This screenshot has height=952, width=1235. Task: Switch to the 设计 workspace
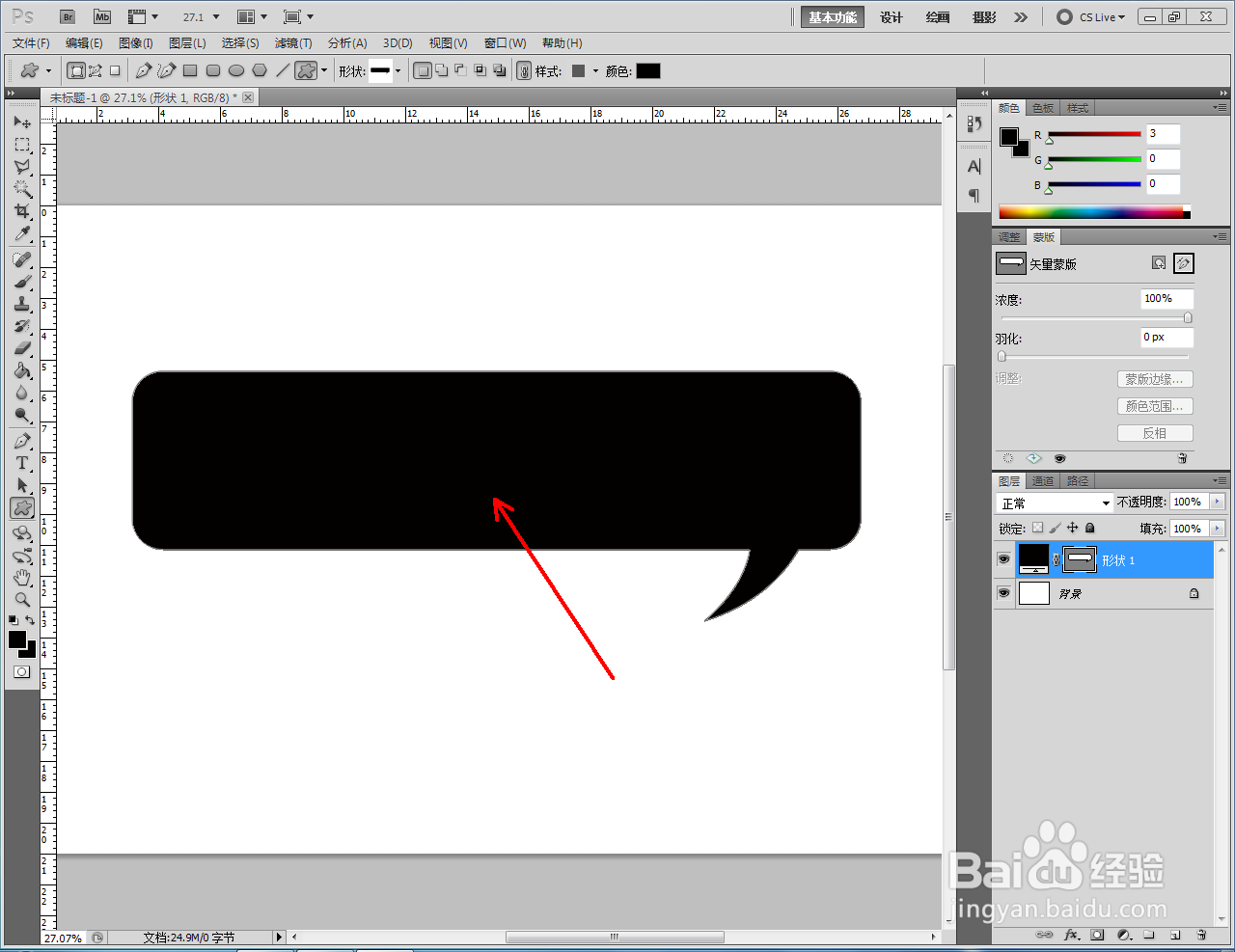coord(892,17)
